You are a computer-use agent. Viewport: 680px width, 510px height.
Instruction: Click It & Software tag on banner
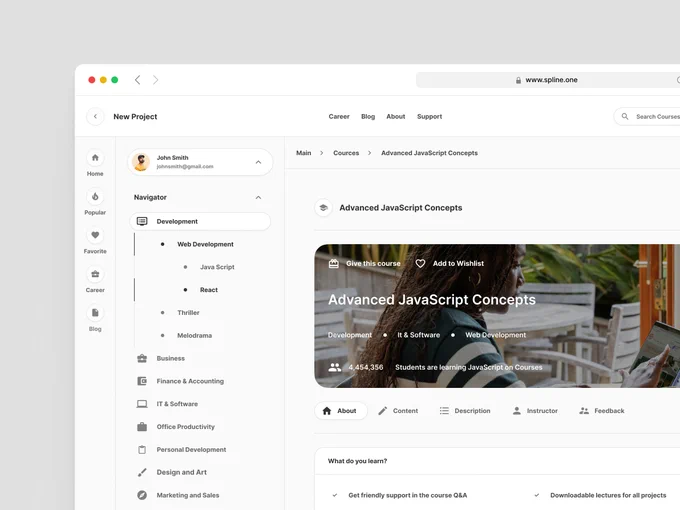tap(418, 335)
